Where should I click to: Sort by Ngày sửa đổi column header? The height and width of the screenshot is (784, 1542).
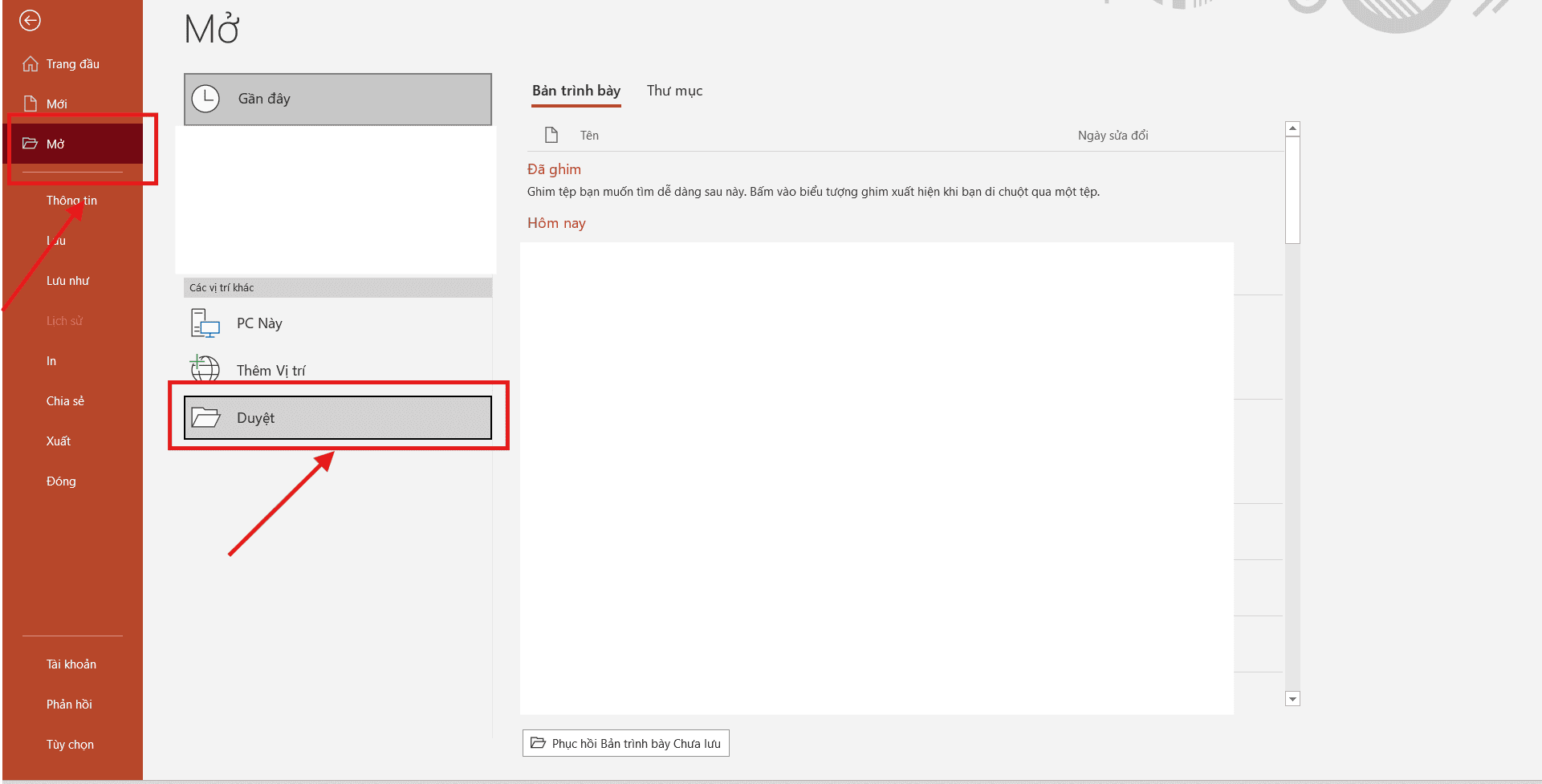[1113, 136]
